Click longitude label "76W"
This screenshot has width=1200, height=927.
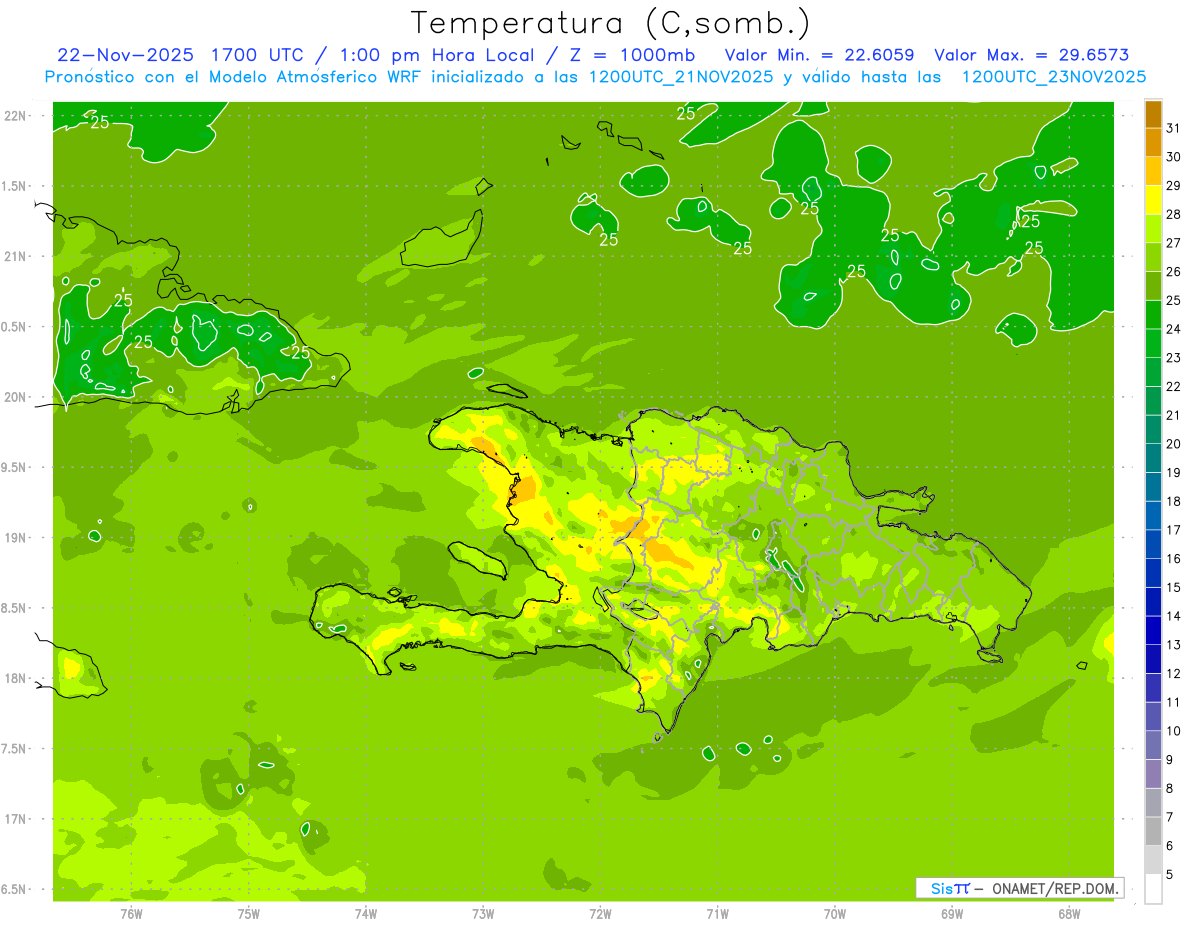(131, 914)
